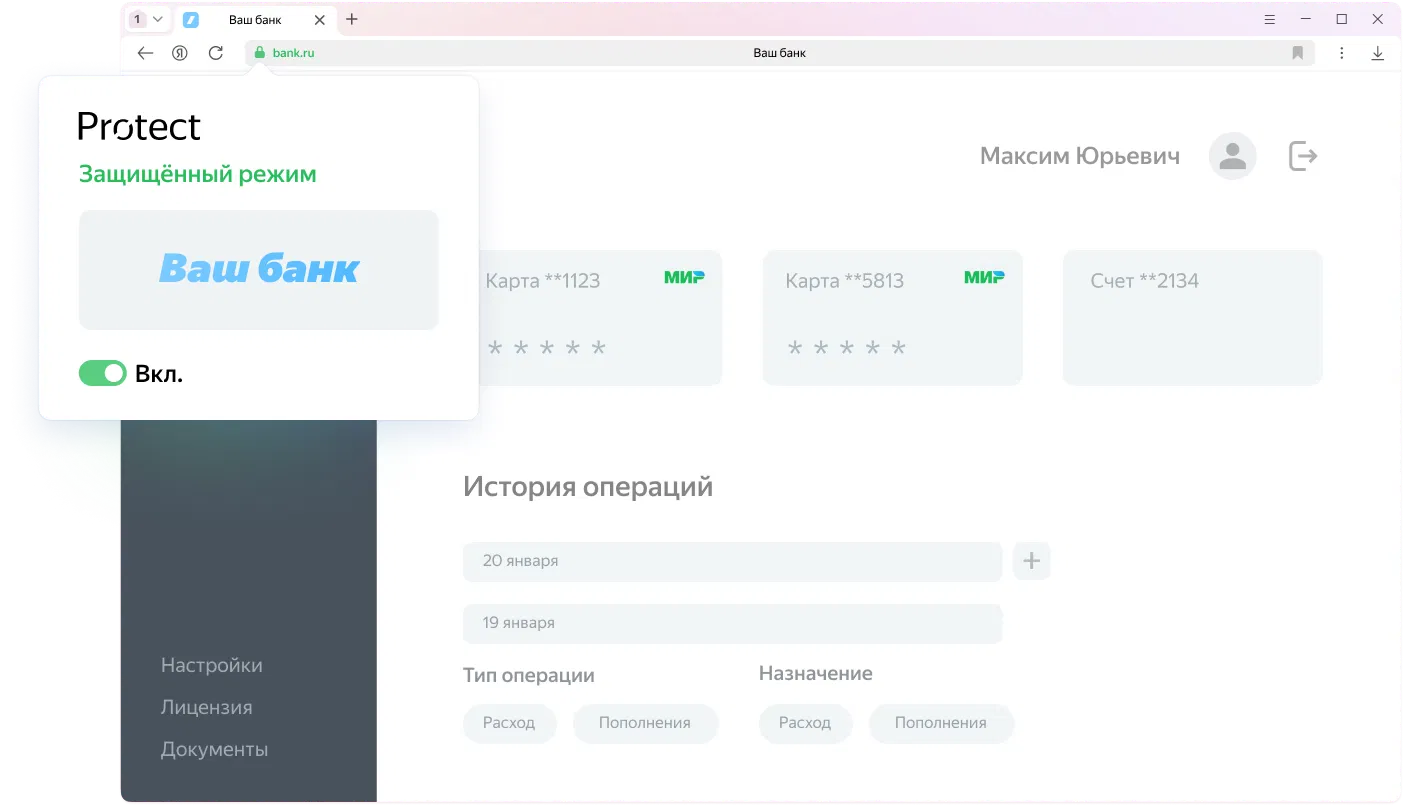
Task: Click the plus button beside 20 января
Action: [x=1031, y=561]
